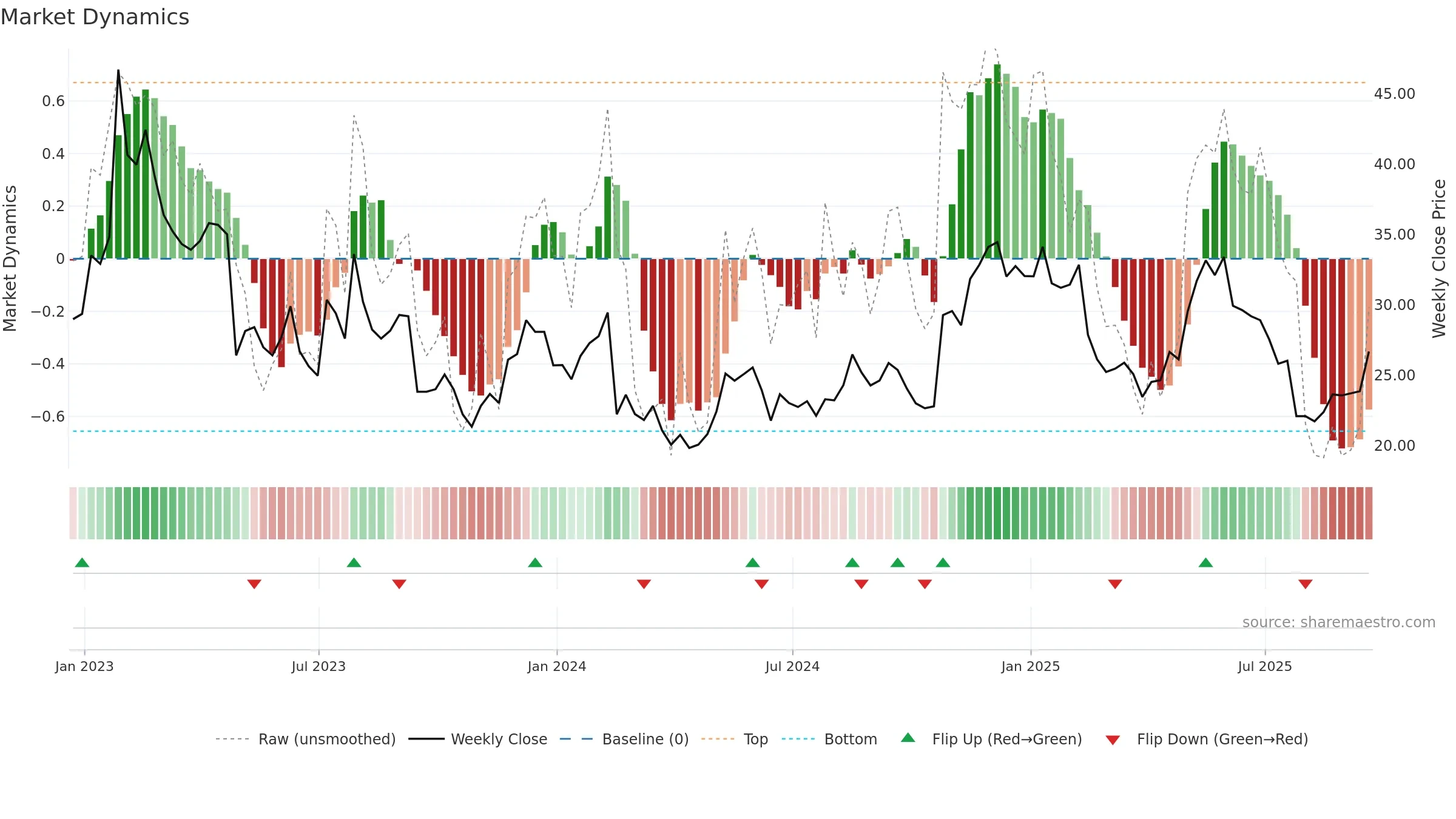Select the last green flip-up marker before Jul 2025
This screenshot has height=819, width=1456.
1205,562
